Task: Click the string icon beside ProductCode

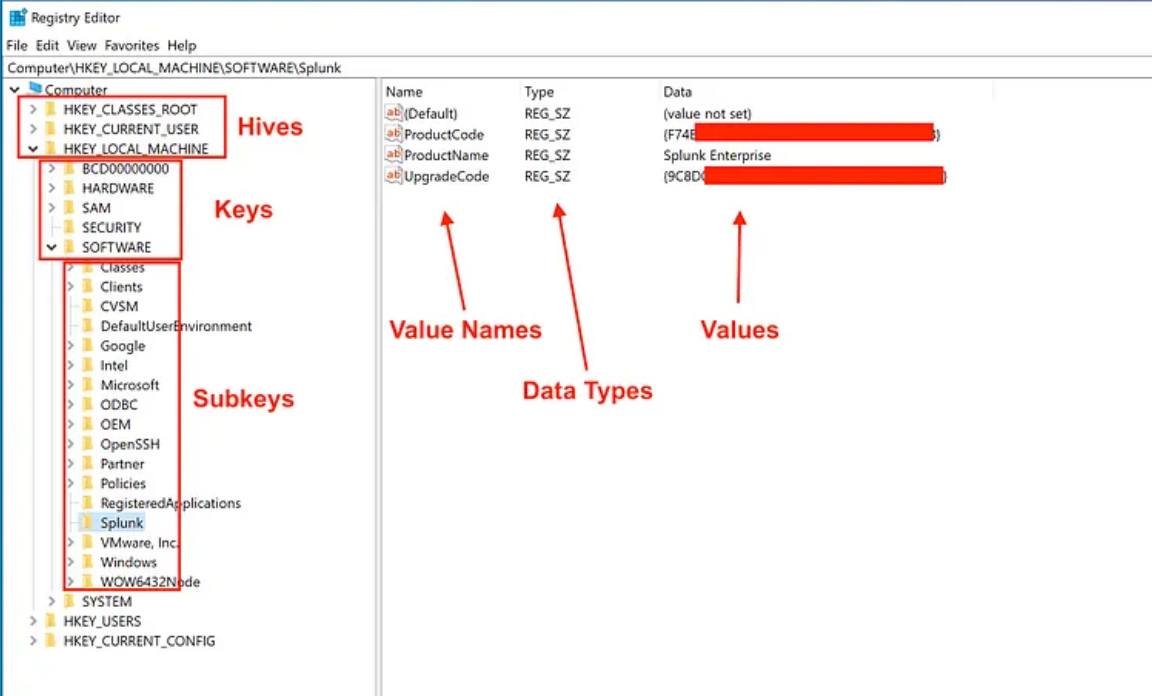Action: tap(393, 134)
